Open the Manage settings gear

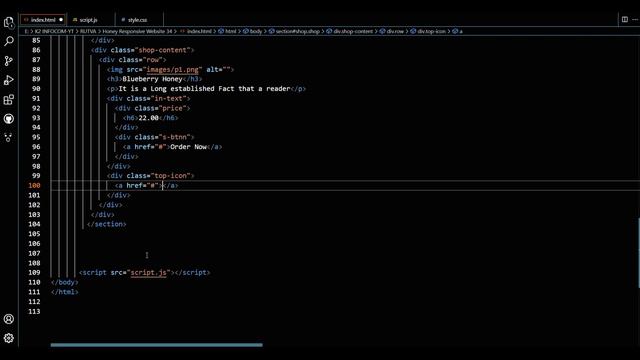coord(9,338)
